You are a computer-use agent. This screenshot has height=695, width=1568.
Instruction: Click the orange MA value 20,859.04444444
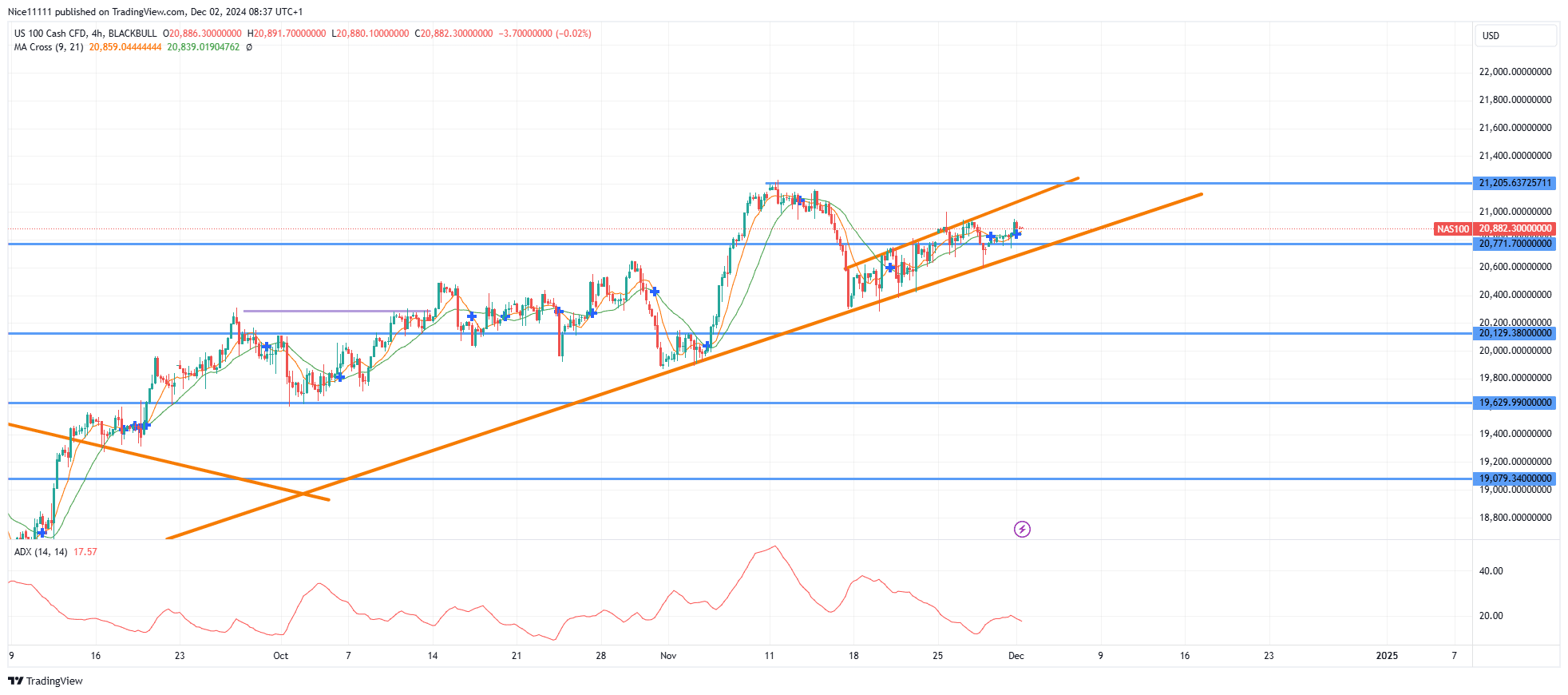click(125, 47)
